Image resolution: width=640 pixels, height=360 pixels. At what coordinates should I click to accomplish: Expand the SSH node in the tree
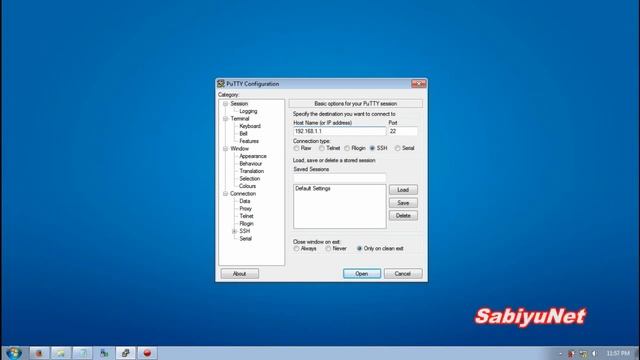(x=234, y=231)
